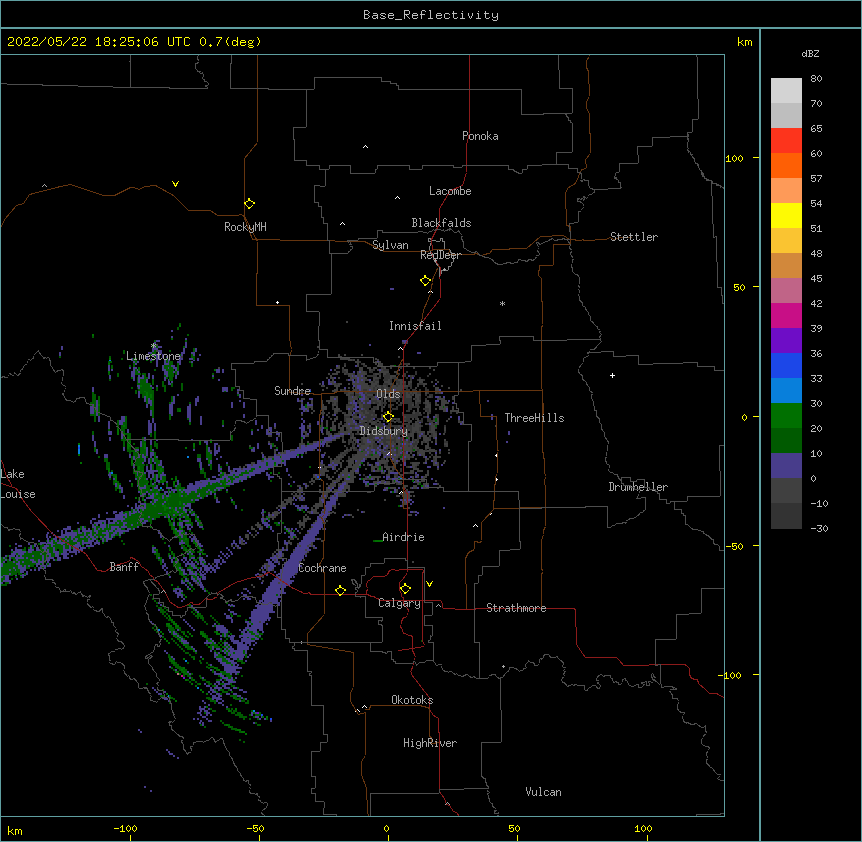Screen dimensions: 862x842
Task: Click the white asterisk marker east of Innisfail
Action: (502, 303)
